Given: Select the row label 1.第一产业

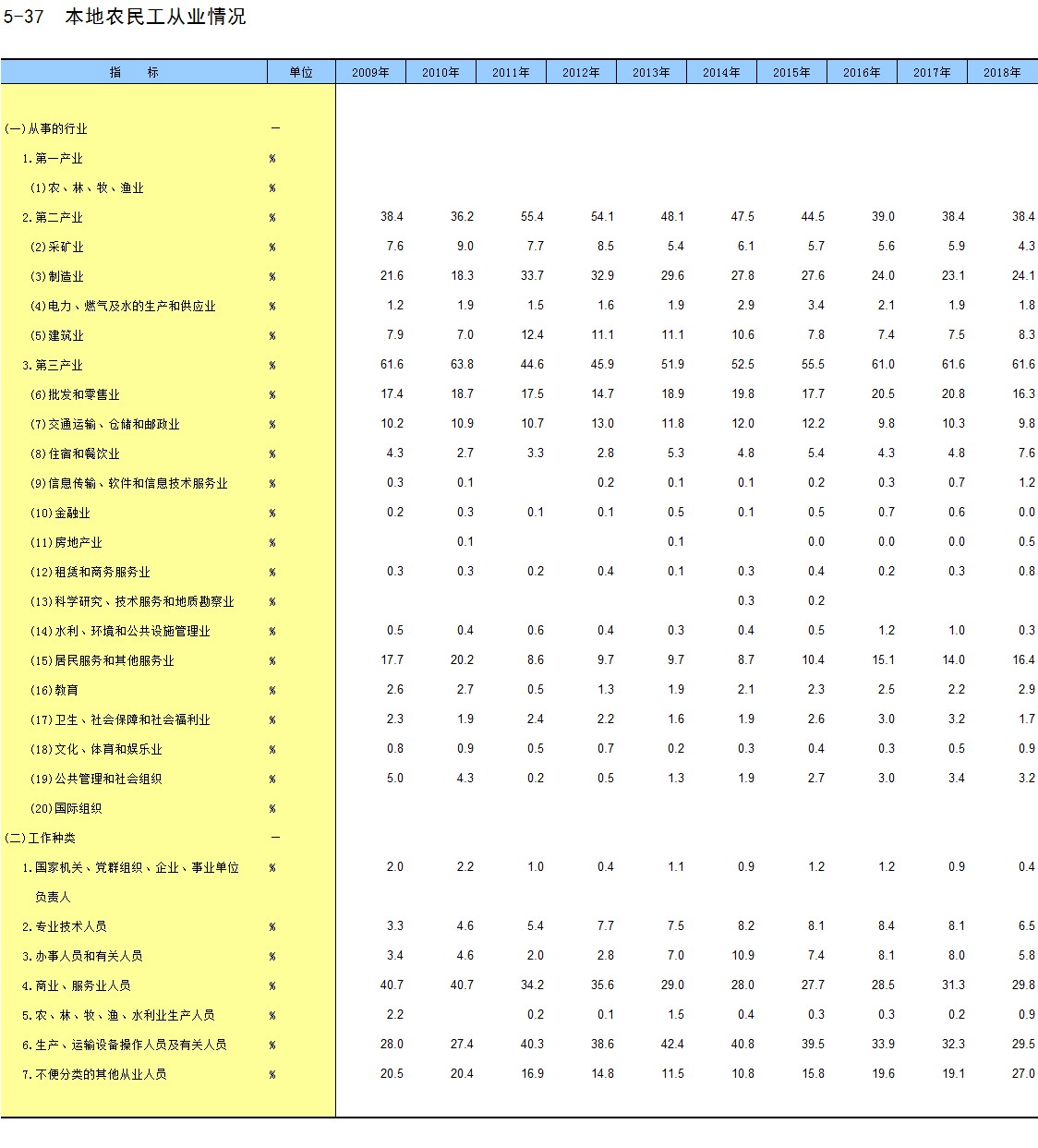Looking at the screenshot, I should click(x=53, y=158).
